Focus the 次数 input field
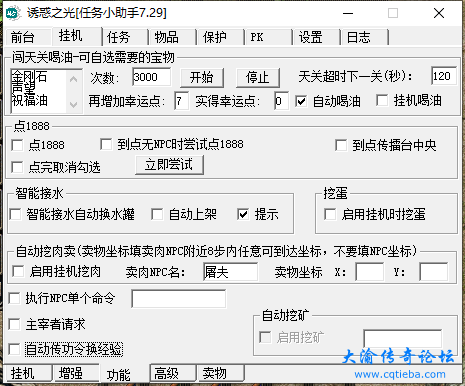The image size is (465, 386). (152, 77)
